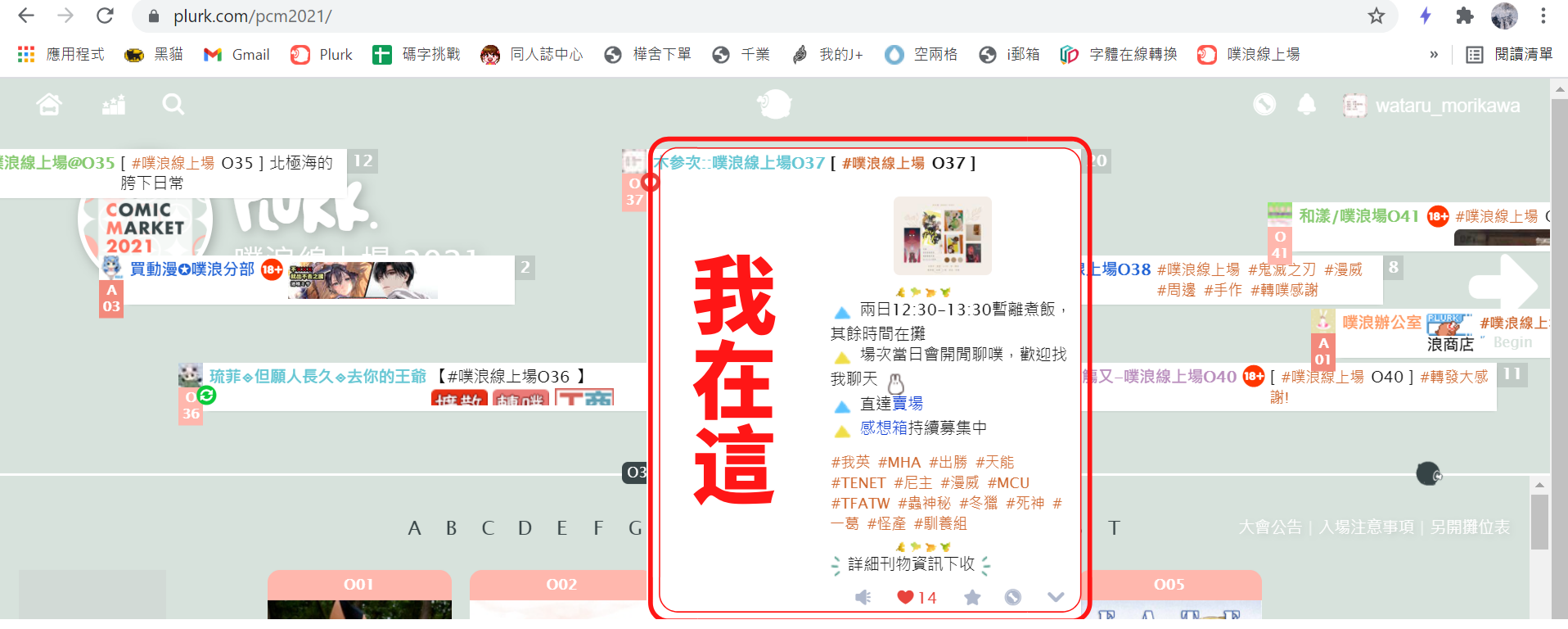
Task: Click the browser forward arrow
Action: click(x=65, y=16)
